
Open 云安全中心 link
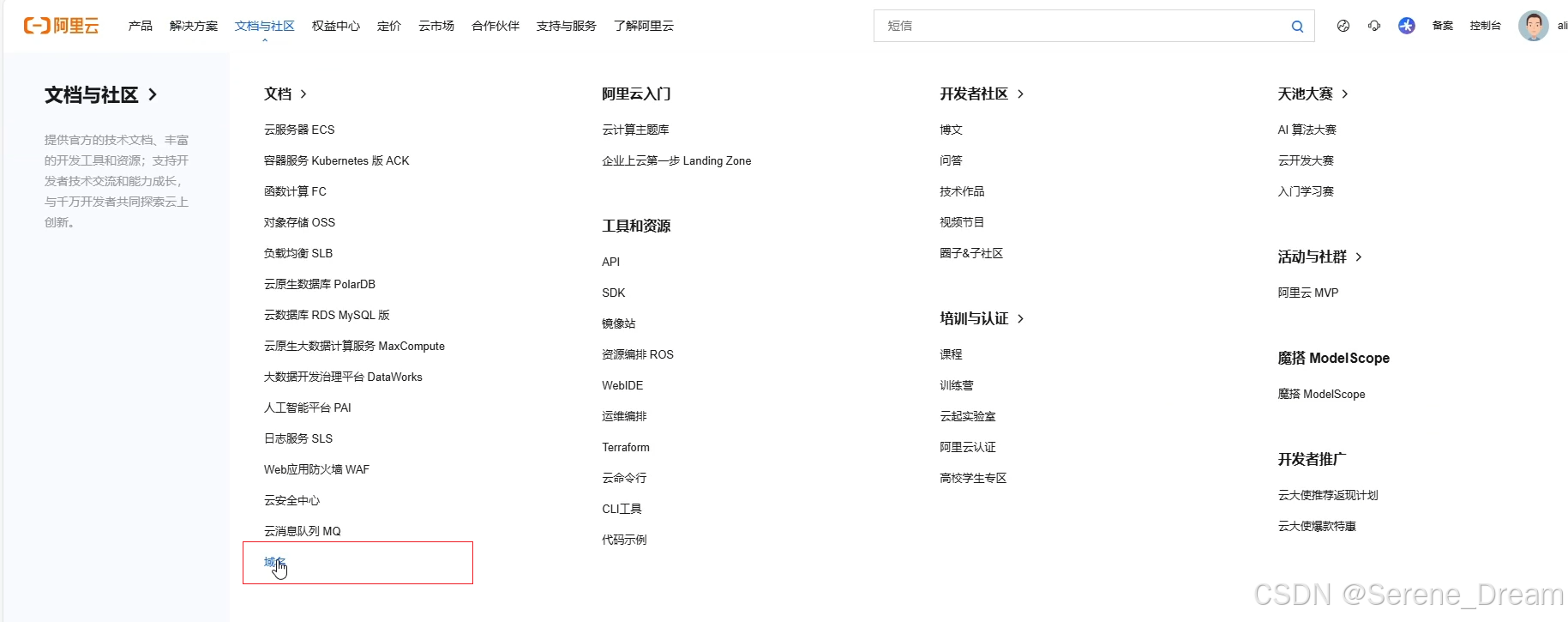[x=291, y=500]
